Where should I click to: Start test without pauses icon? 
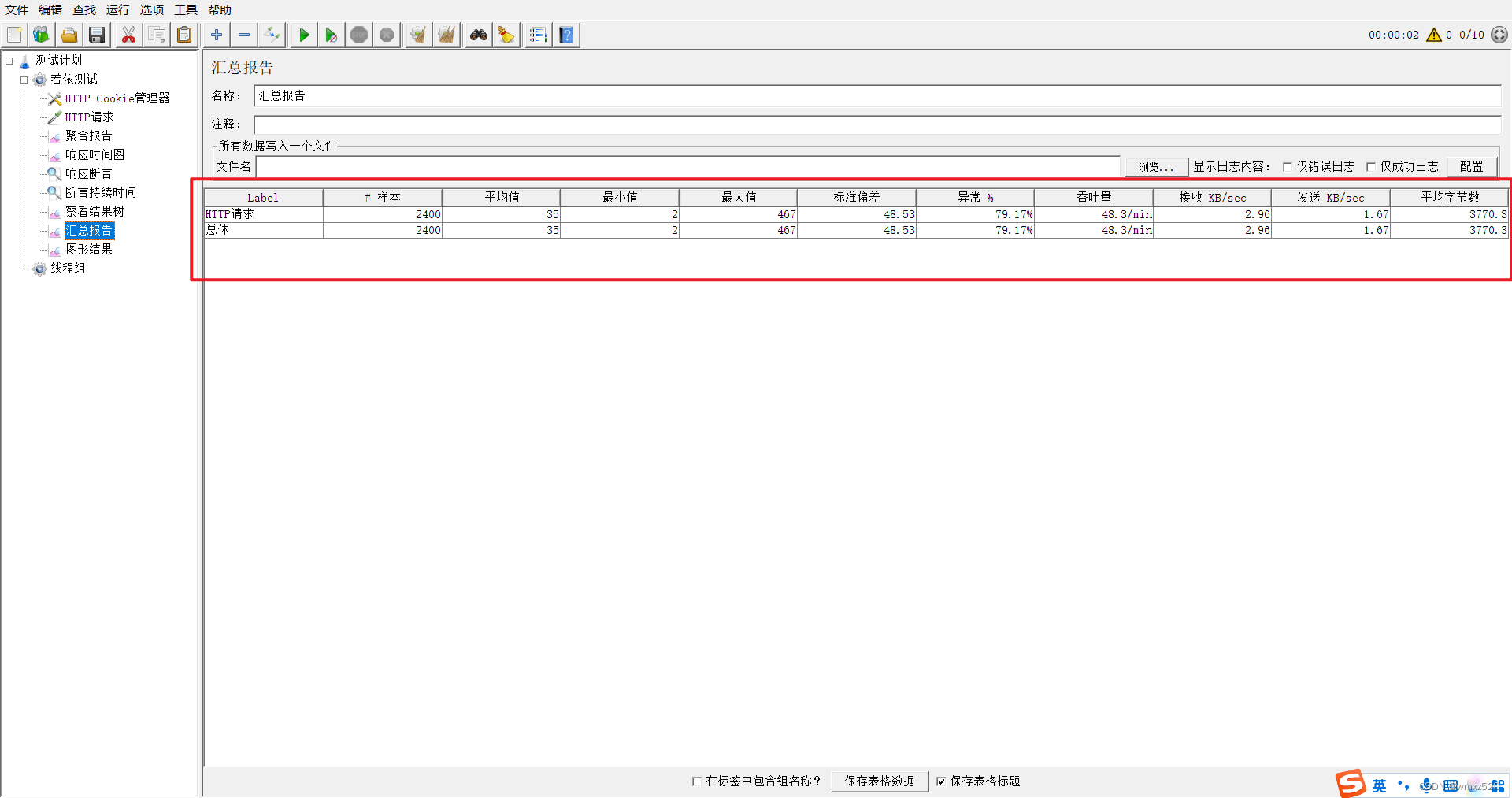(332, 35)
